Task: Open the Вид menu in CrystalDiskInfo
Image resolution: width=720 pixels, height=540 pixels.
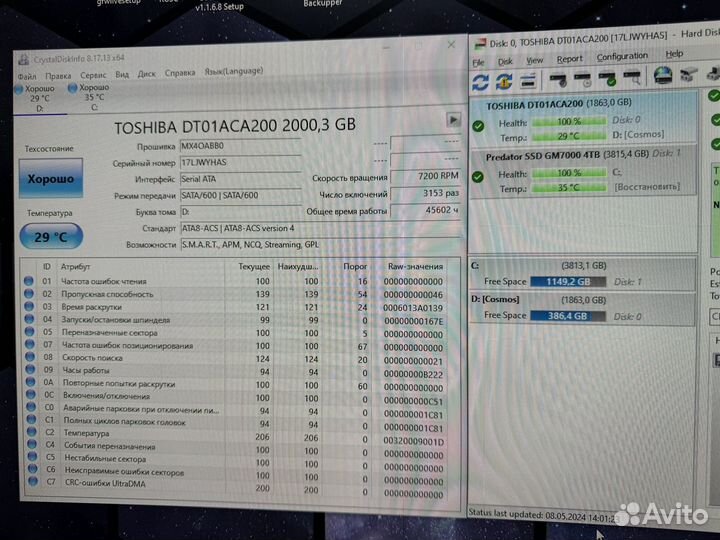Action: pyautogui.click(x=122, y=74)
